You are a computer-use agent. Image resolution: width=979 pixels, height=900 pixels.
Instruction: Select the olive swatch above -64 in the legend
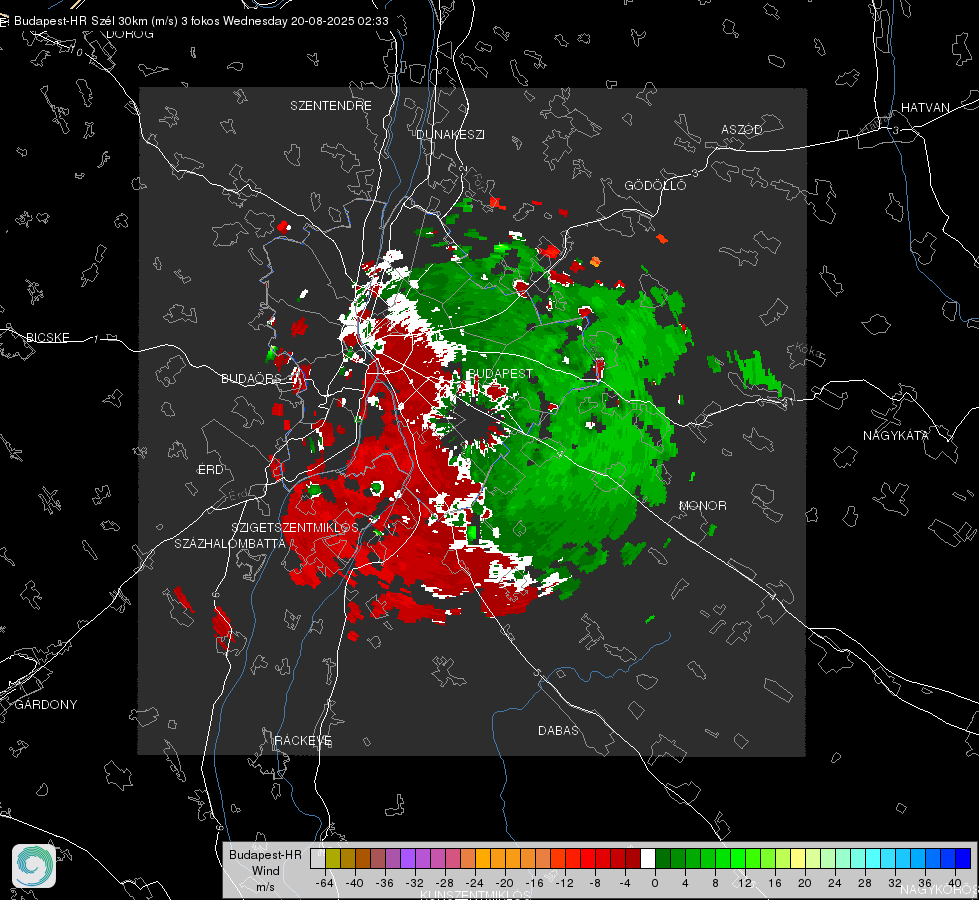tap(333, 859)
